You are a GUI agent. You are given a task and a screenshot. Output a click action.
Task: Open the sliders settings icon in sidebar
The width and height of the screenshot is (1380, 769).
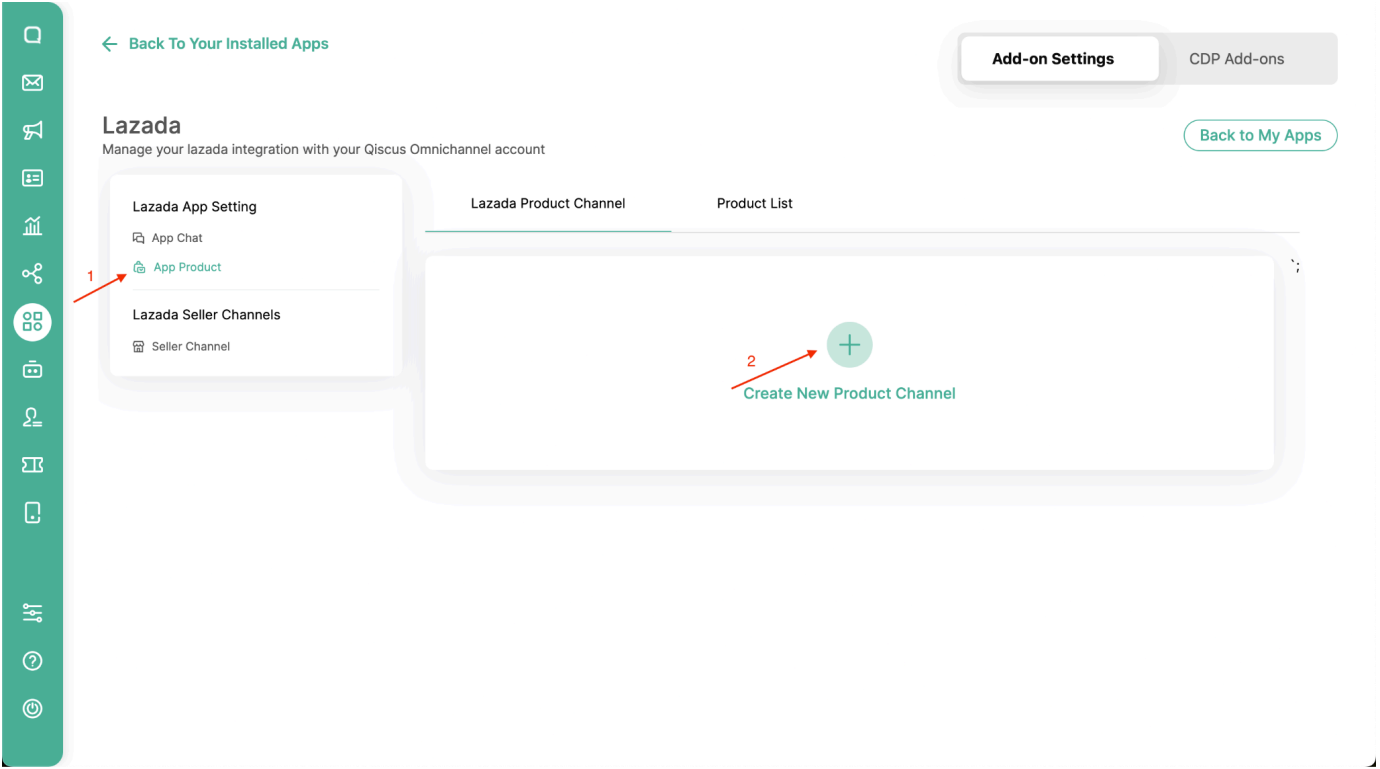click(32, 613)
